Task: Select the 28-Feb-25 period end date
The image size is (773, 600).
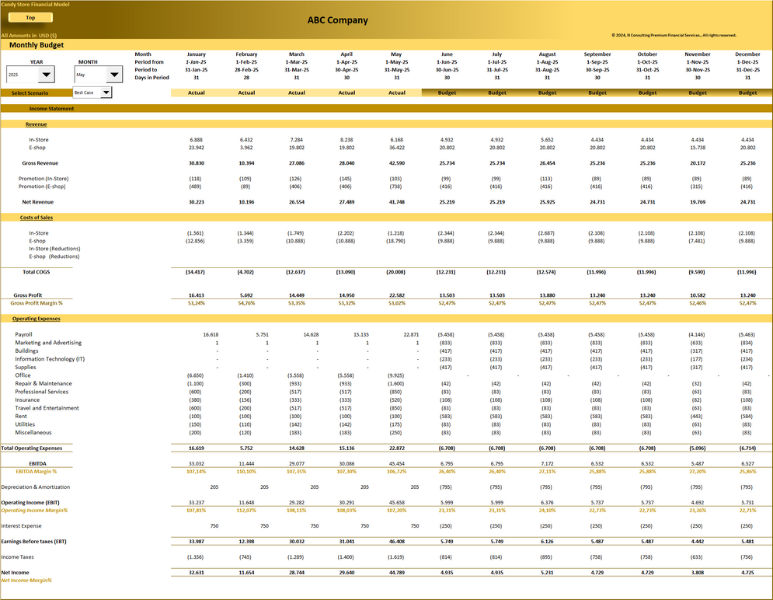Action: point(246,70)
